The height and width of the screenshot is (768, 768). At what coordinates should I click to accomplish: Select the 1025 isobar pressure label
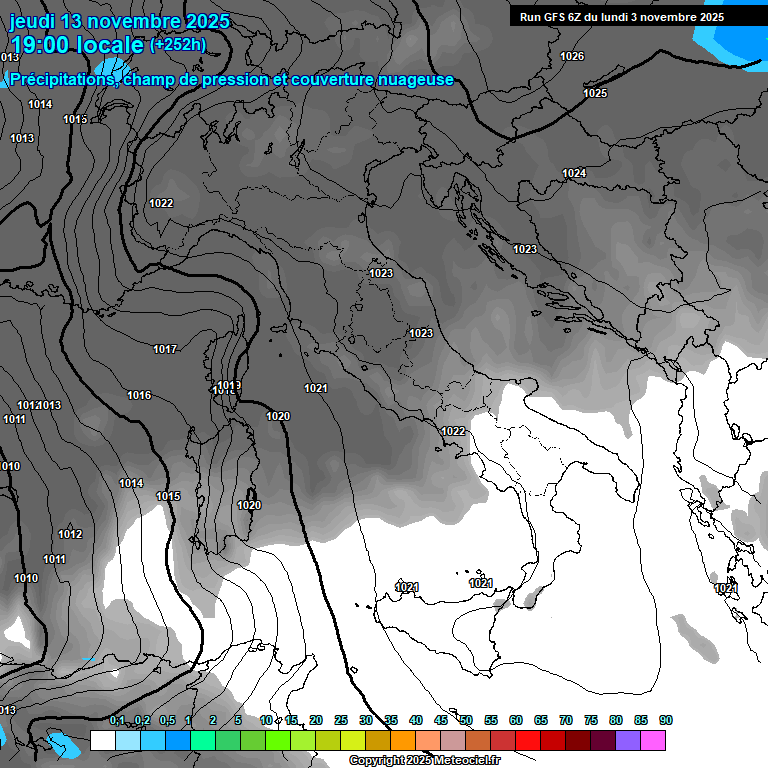(x=595, y=93)
